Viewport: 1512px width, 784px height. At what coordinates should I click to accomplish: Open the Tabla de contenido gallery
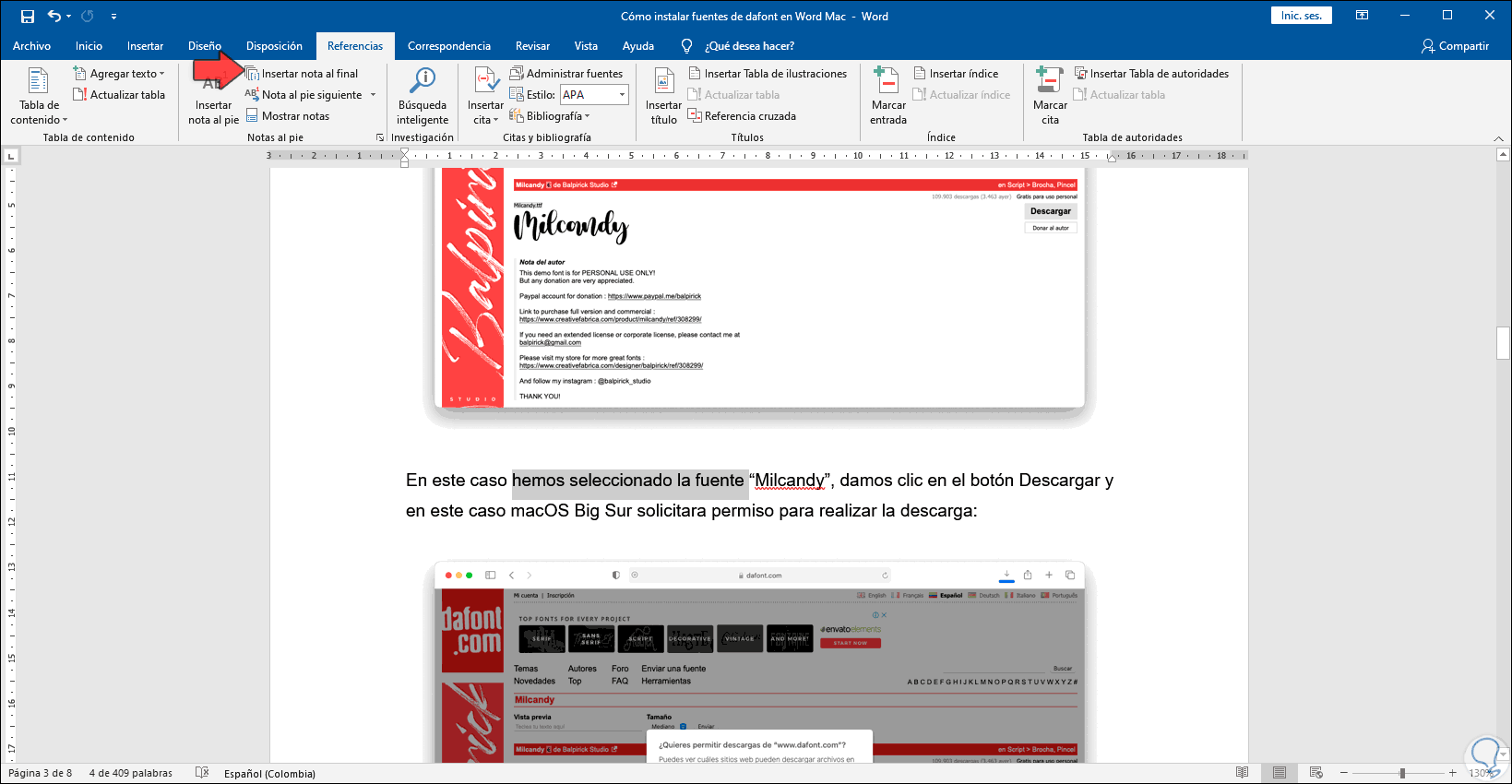click(39, 96)
